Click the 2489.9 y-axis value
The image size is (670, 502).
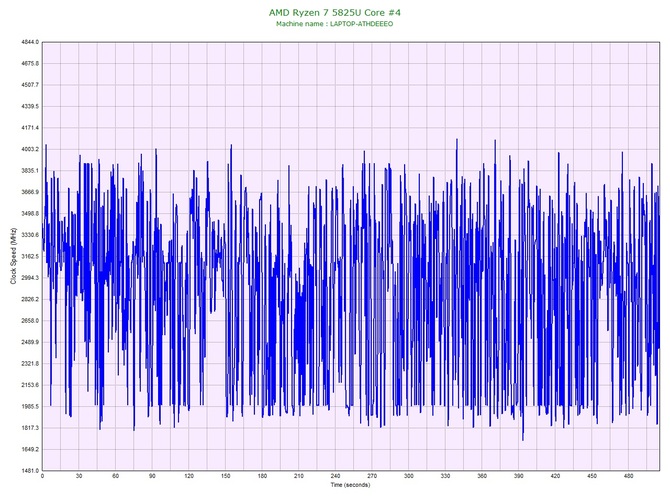pos(30,342)
